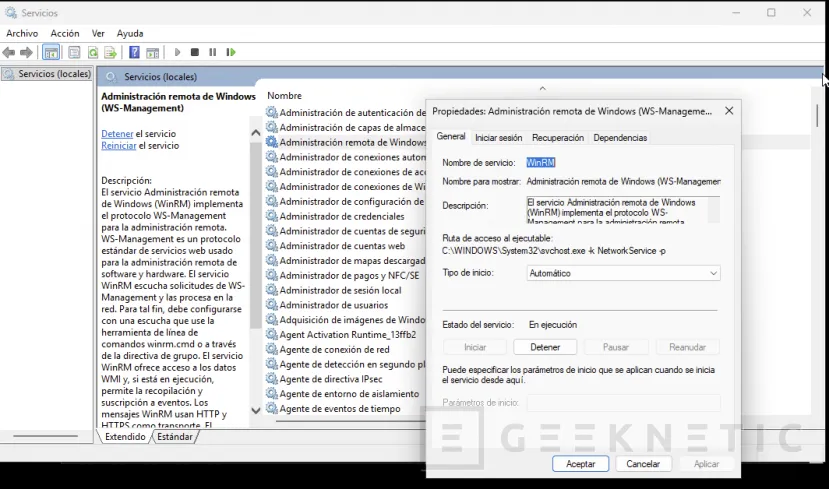Click the gear icon of Agente de directiva IPsec

tap(272, 379)
